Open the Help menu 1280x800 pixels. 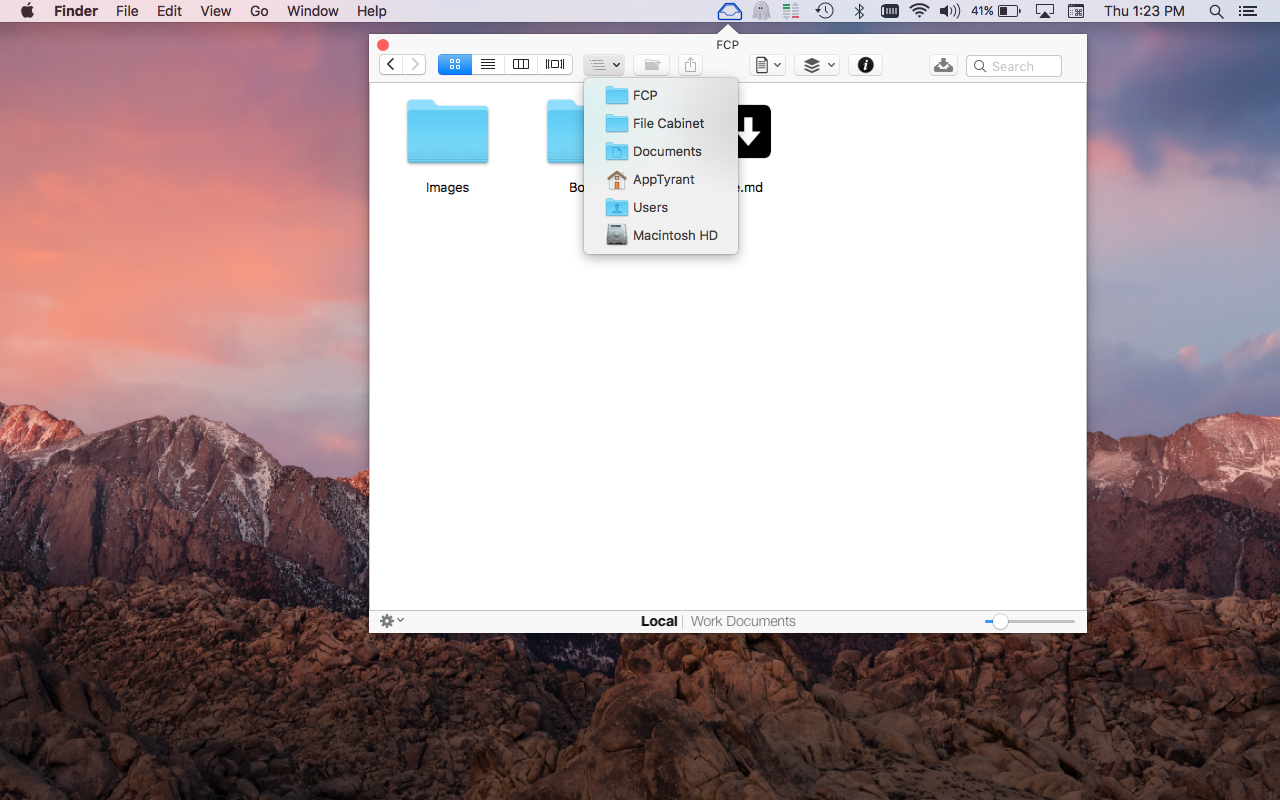point(372,11)
